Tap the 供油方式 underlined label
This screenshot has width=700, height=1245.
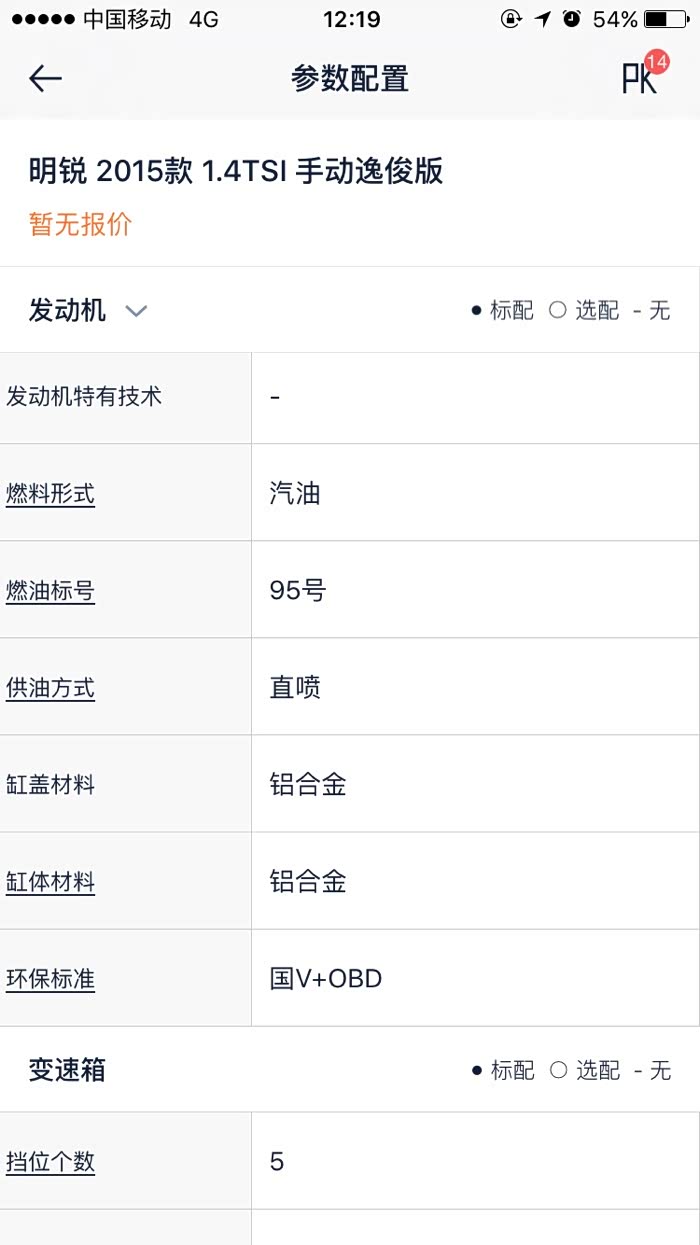pyautogui.click(x=51, y=687)
